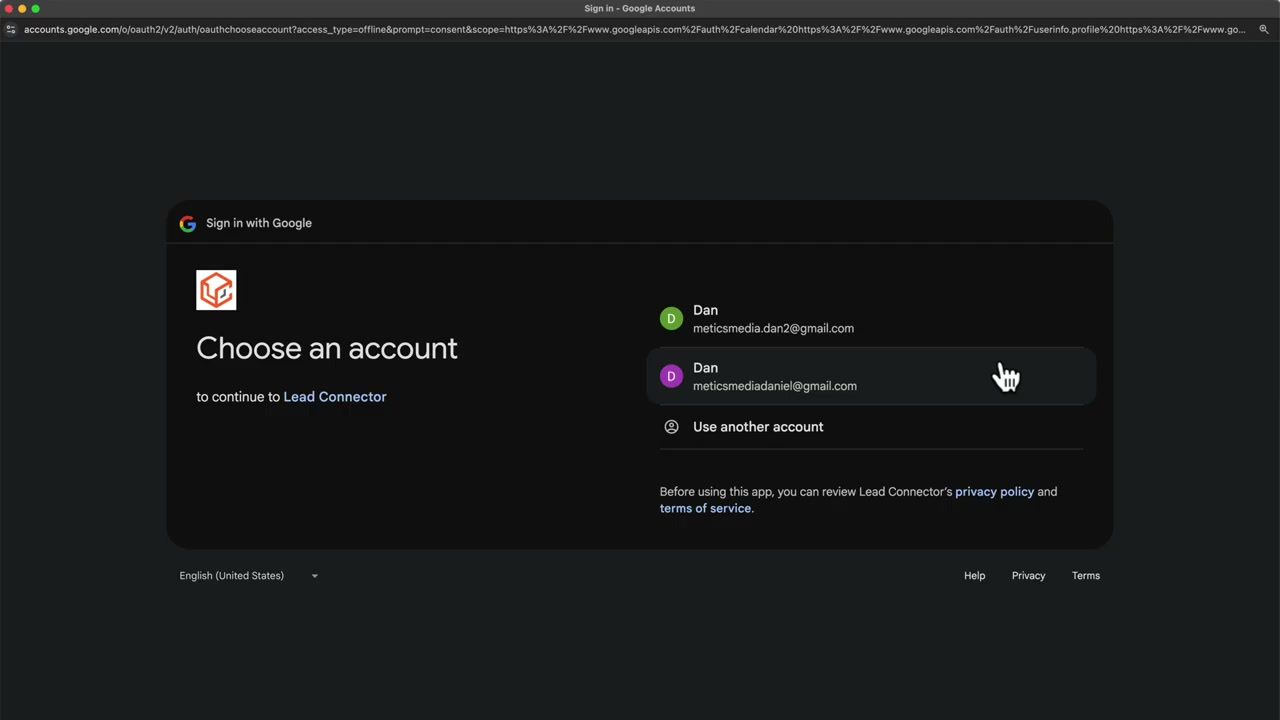This screenshot has height=720, width=1280.
Task: Choose account meticsmediadaniel@gmail.com
Action: click(x=871, y=376)
